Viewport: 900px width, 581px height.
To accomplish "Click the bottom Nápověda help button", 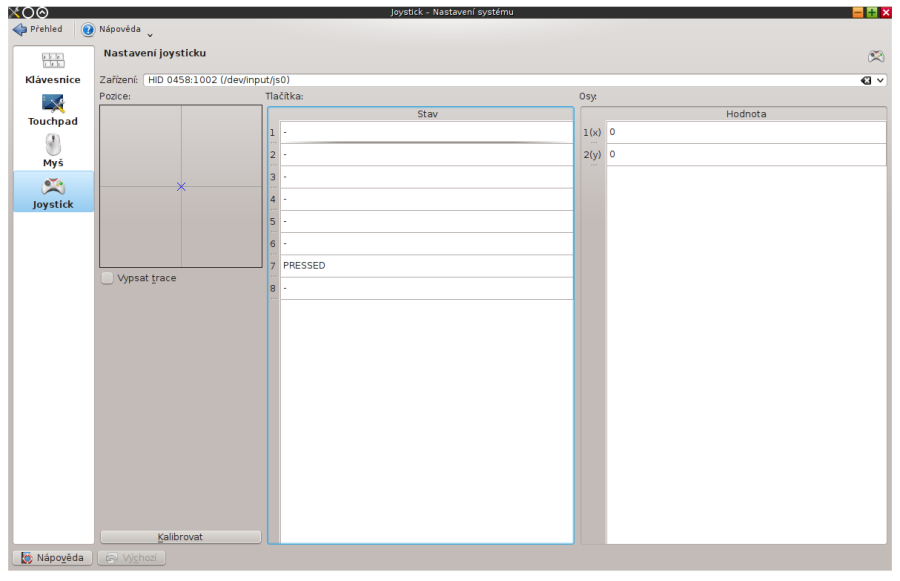I will click(x=53, y=557).
